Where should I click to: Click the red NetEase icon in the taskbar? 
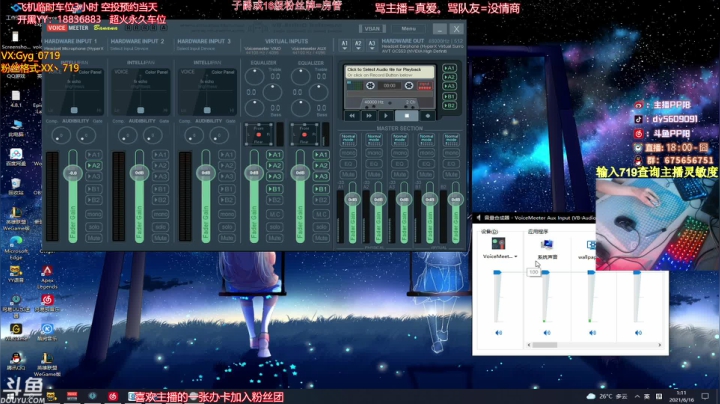(x=113, y=396)
